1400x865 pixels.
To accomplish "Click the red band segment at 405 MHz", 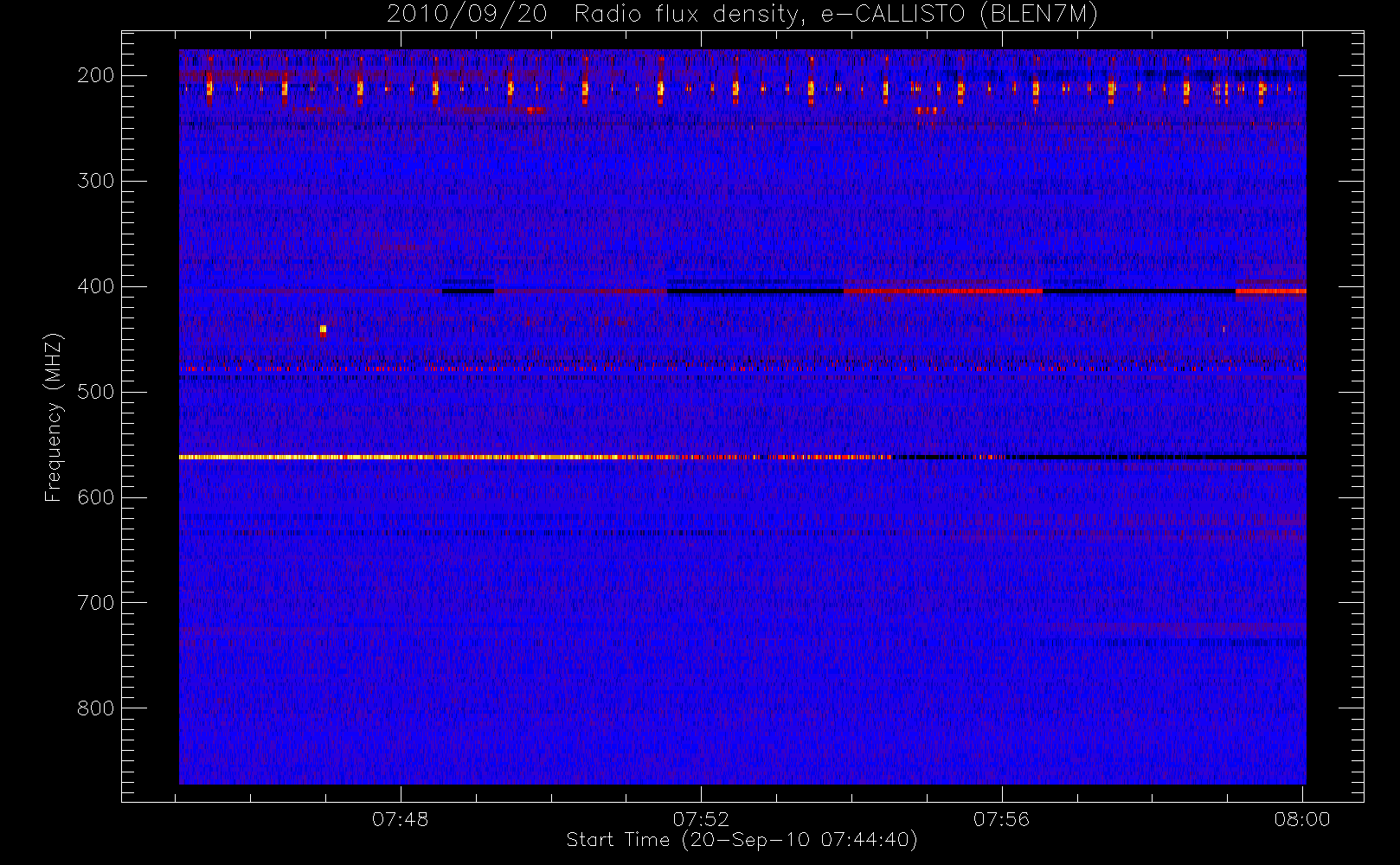I will coord(943,292).
